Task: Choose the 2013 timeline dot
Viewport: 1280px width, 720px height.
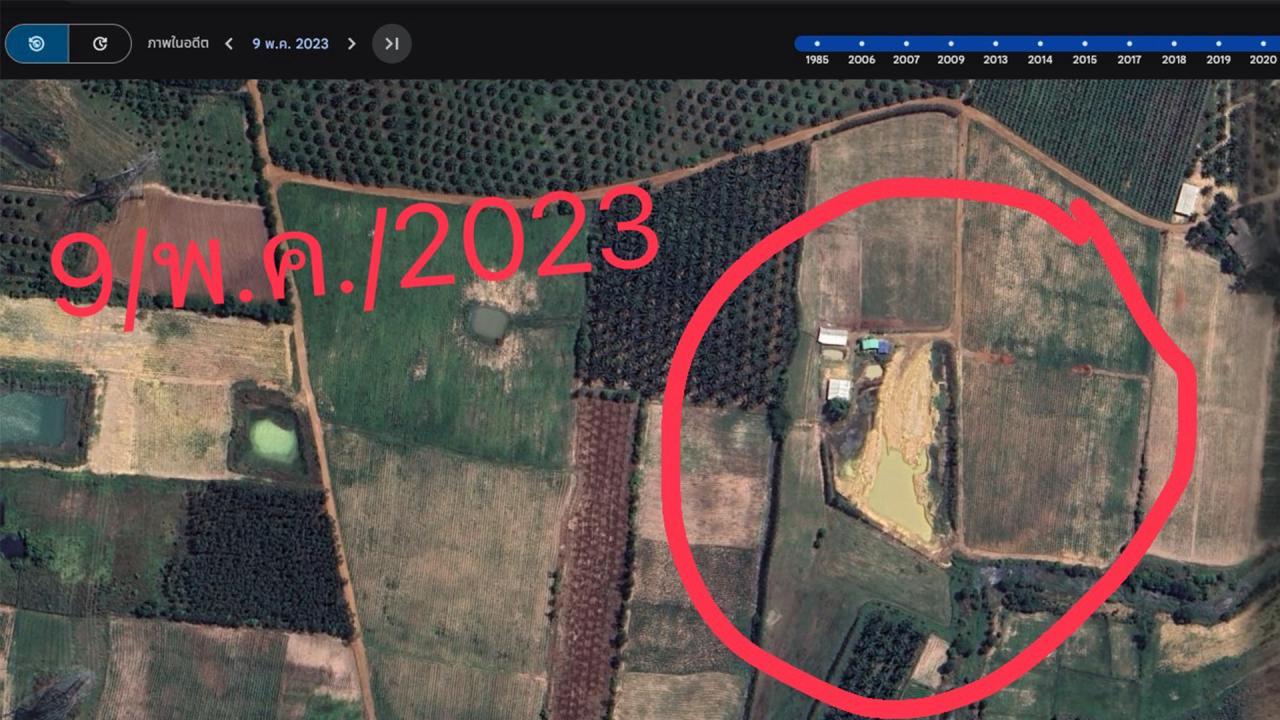Action: (995, 44)
